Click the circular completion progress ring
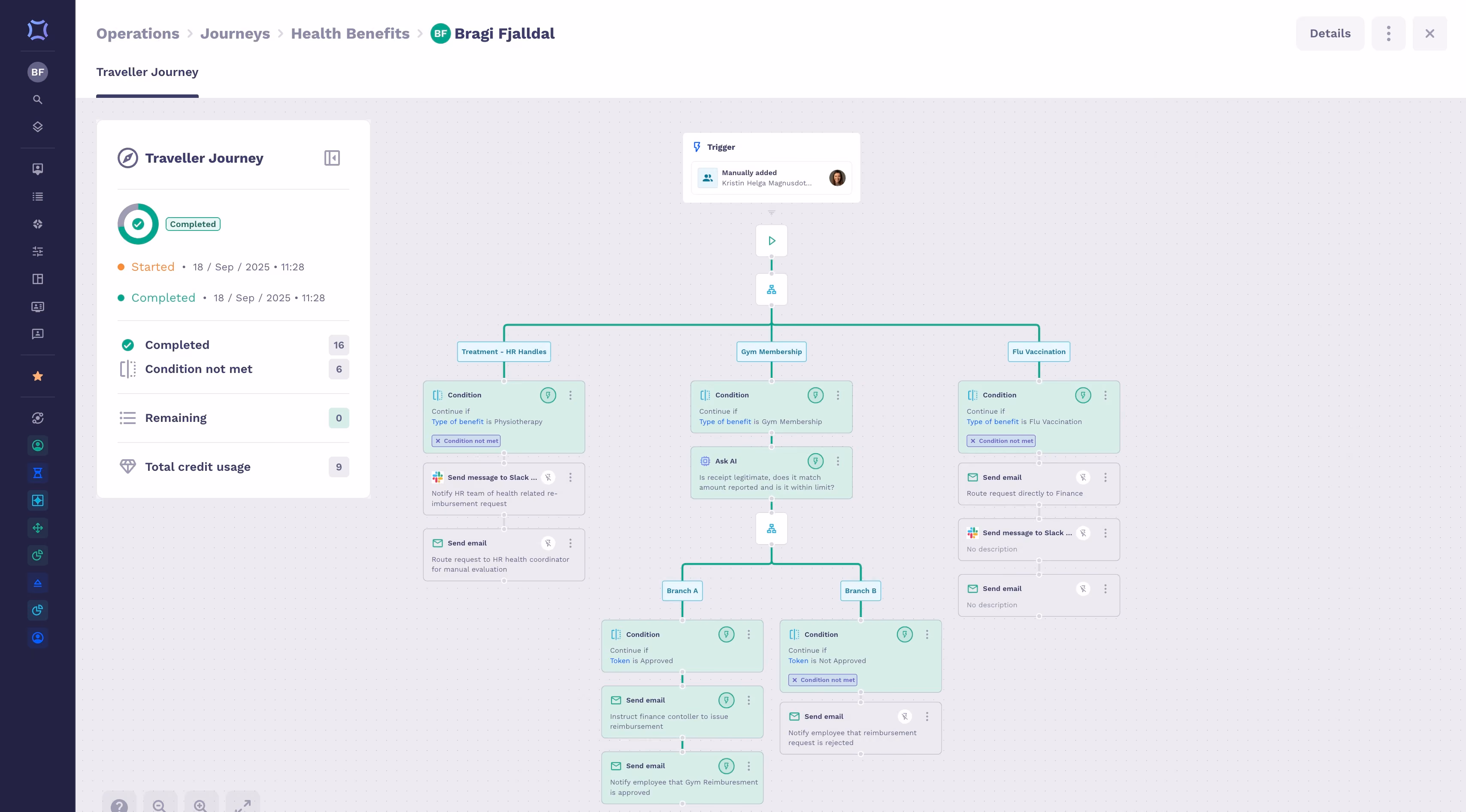1466x812 pixels. click(x=138, y=224)
